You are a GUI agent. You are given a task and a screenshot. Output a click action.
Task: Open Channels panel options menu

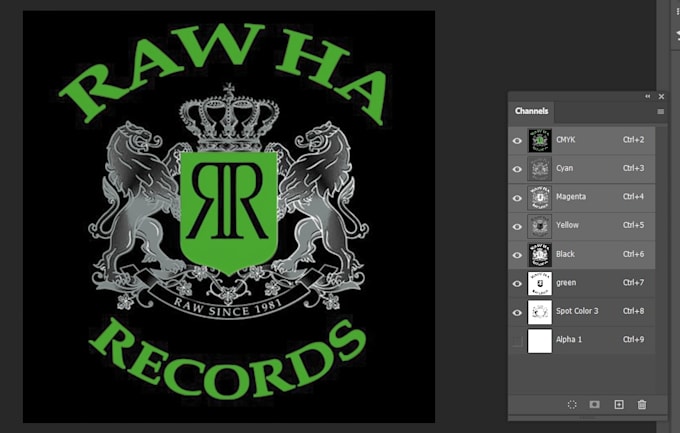click(660, 112)
